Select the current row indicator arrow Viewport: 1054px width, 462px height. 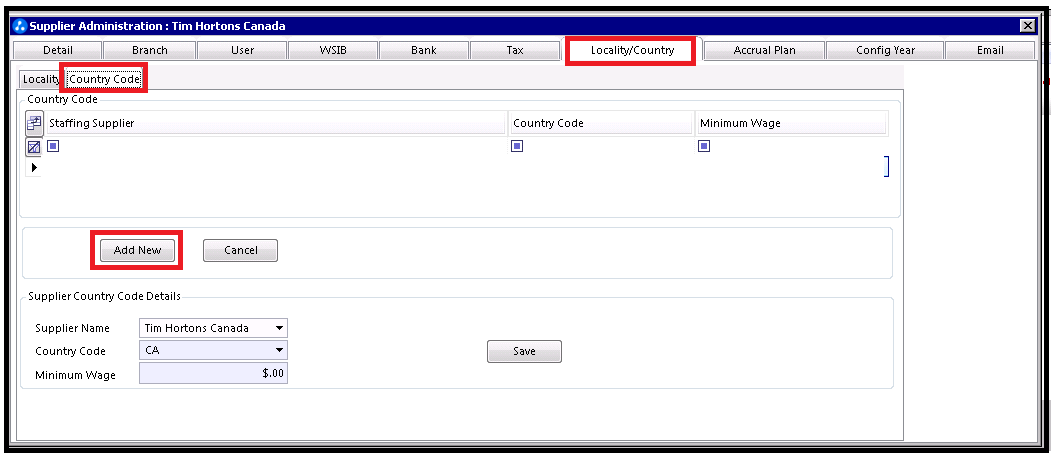point(34,167)
